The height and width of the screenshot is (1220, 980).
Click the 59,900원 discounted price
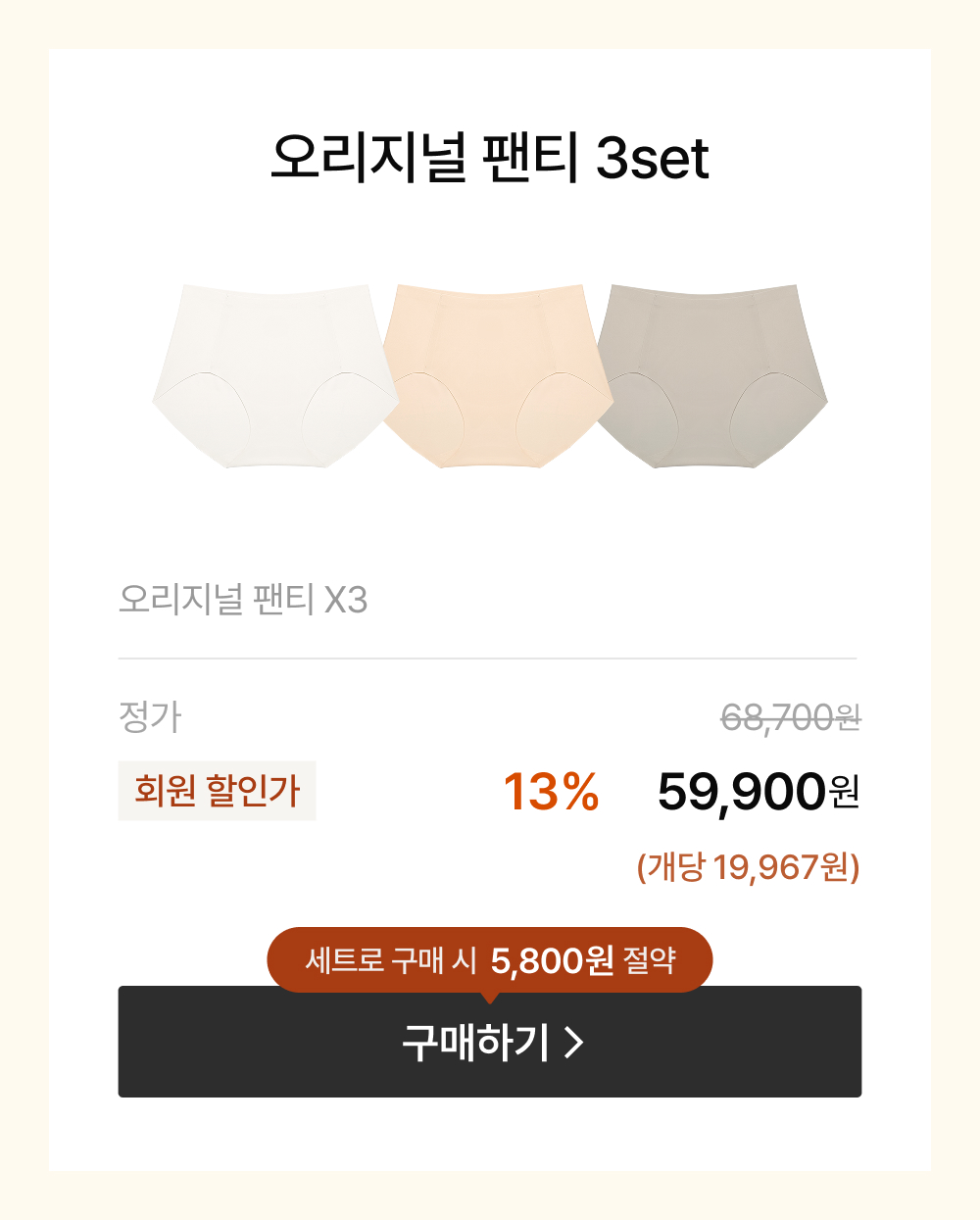pyautogui.click(x=758, y=792)
